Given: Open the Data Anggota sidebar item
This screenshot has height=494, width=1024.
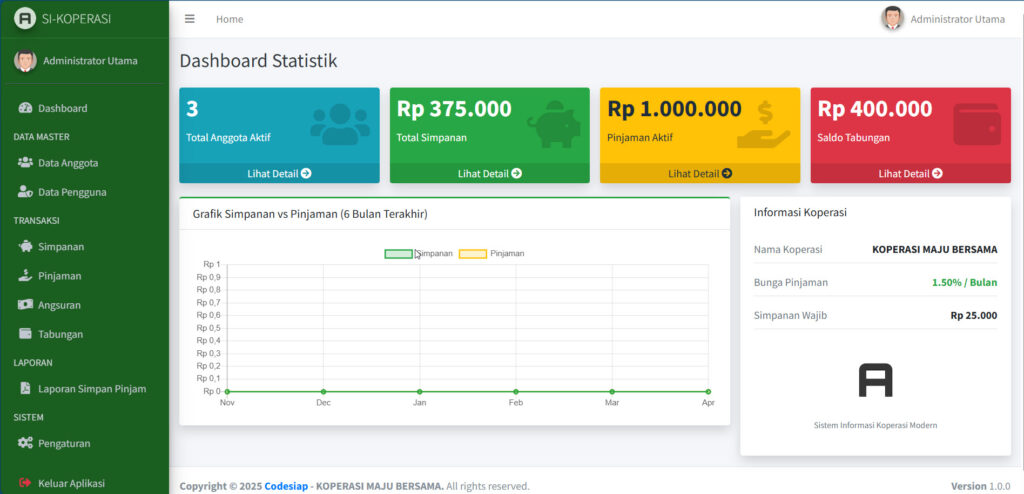Looking at the screenshot, I should 67,162.
